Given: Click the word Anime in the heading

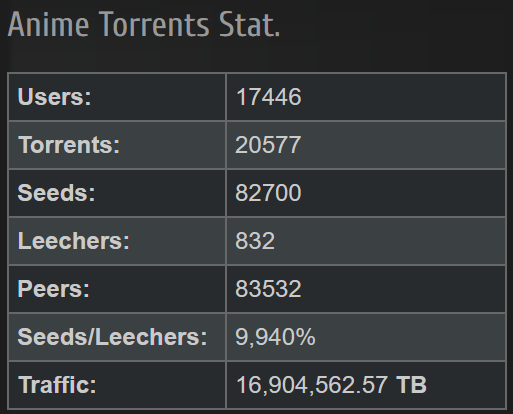Looking at the screenshot, I should point(48,24).
